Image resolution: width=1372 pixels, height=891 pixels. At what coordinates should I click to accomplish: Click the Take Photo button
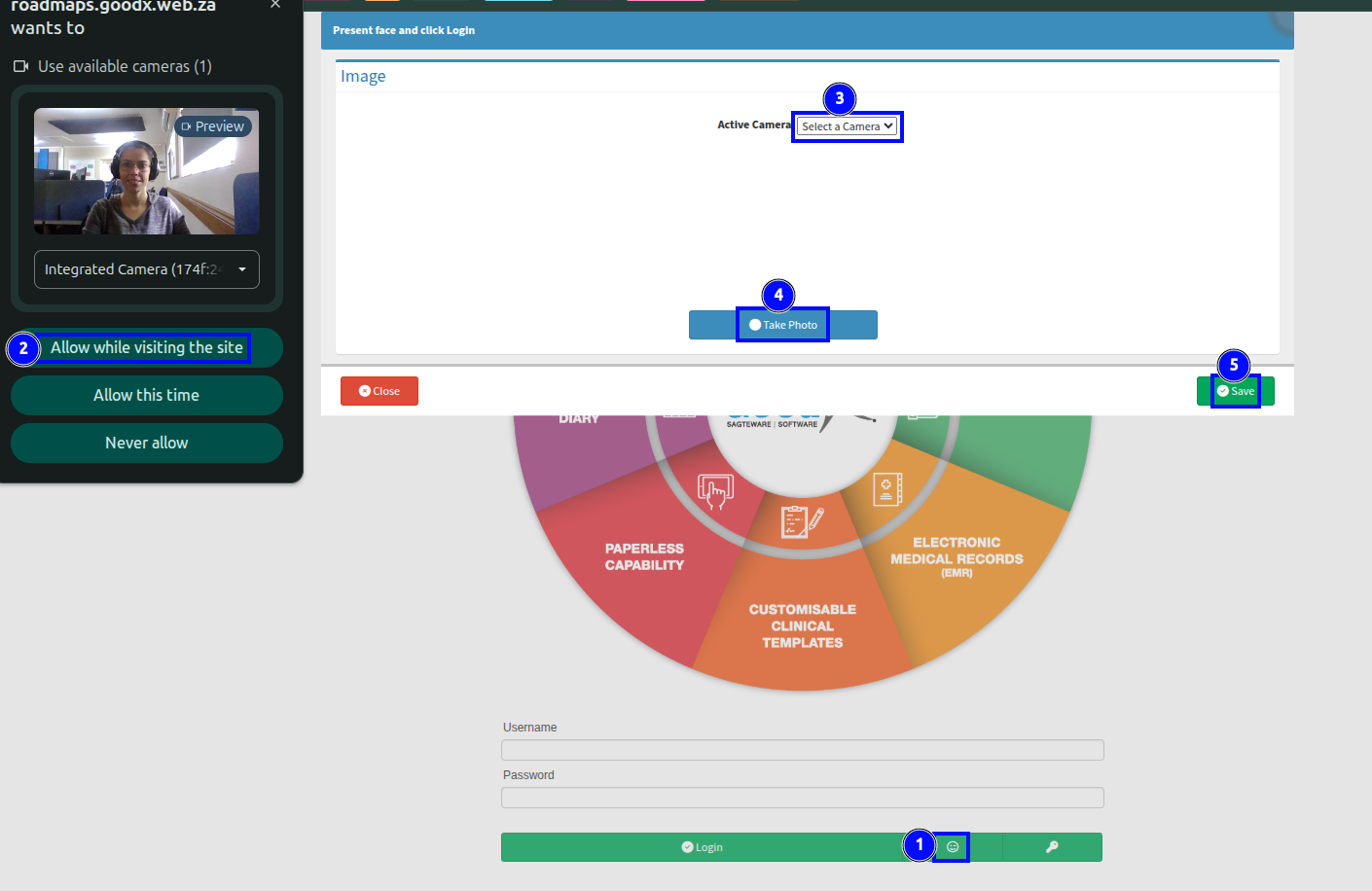[783, 325]
